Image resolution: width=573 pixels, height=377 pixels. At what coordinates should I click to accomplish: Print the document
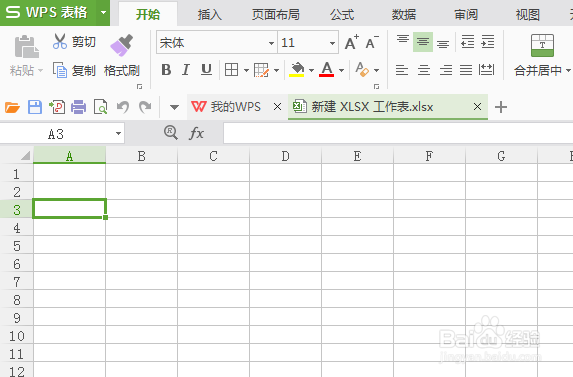[x=79, y=107]
